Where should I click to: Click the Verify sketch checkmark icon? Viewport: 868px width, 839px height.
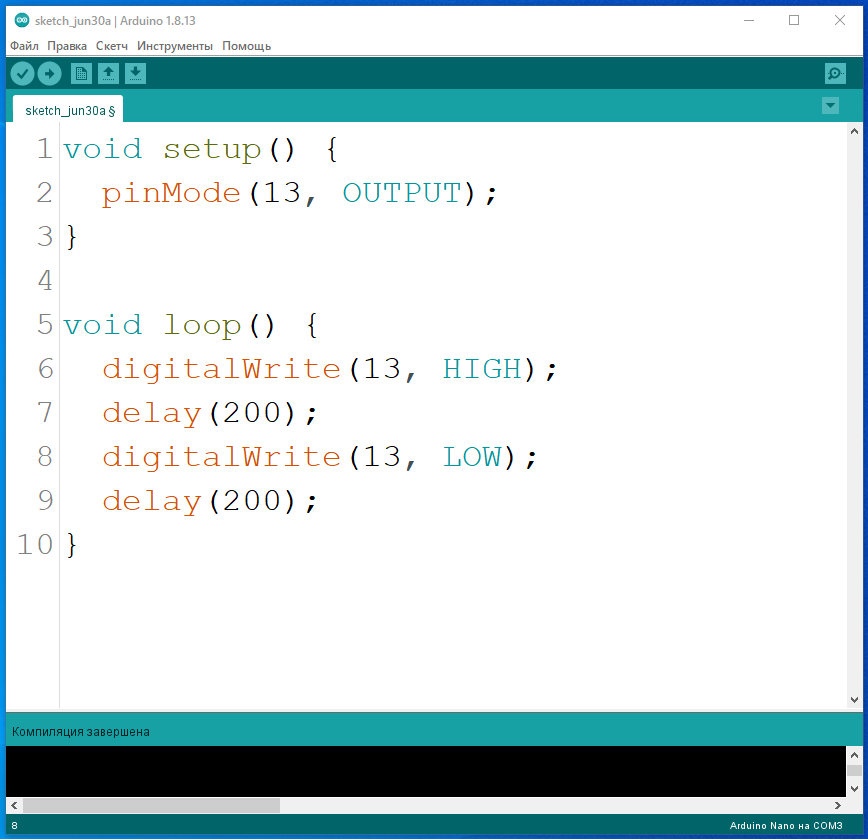pyautogui.click(x=22, y=73)
